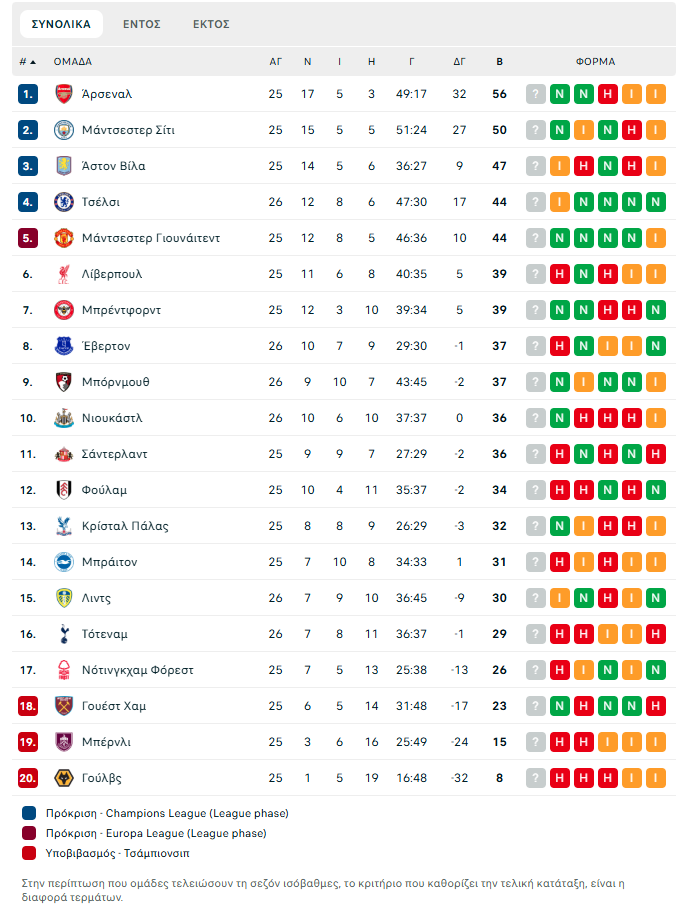The width and height of the screenshot is (688, 913).
Task: Click the Arsenal club crest icon
Action: (64, 94)
